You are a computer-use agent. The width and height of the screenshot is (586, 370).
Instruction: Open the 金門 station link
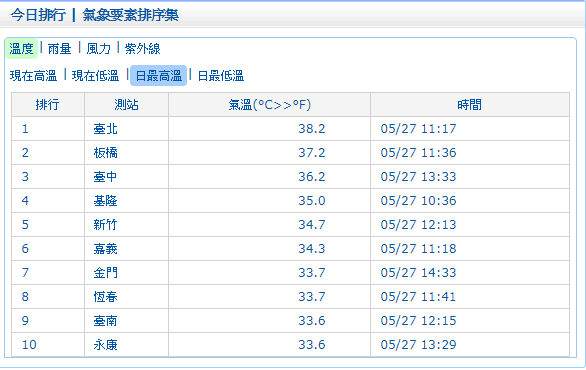point(105,272)
